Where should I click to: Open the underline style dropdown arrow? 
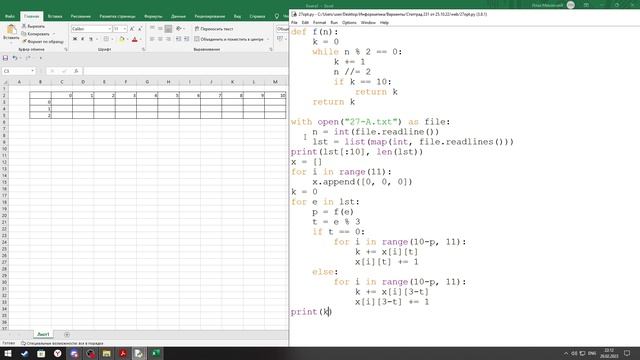(x=96, y=39)
